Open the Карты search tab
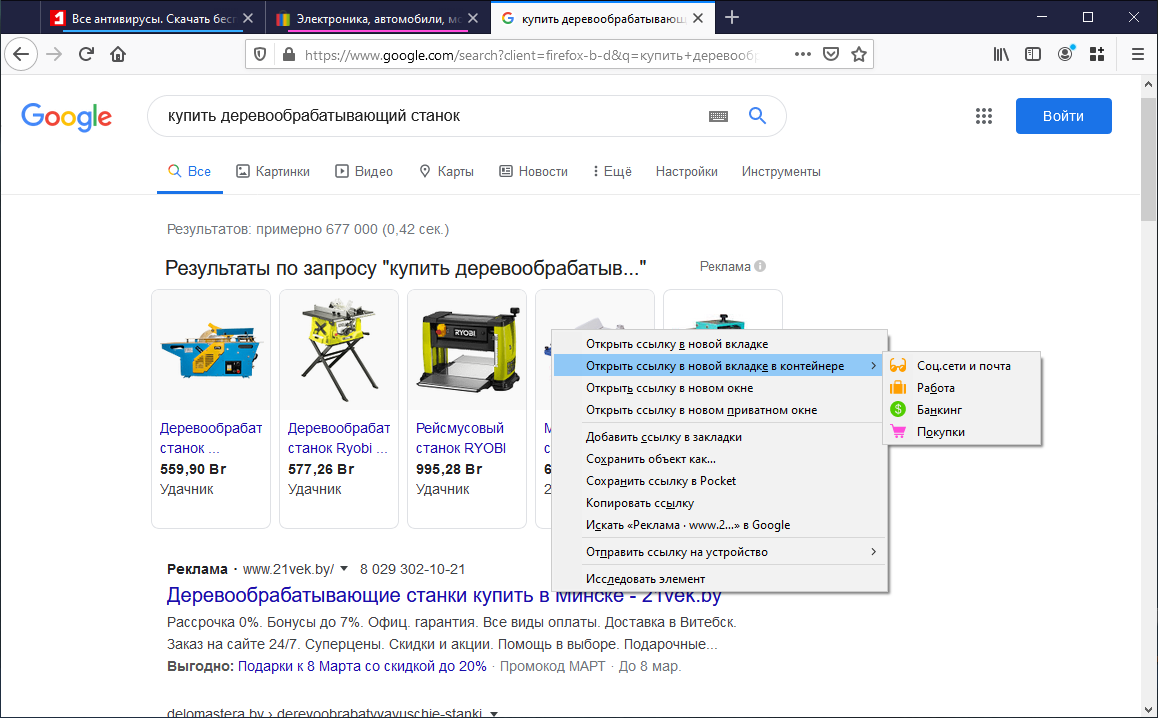Image resolution: width=1158 pixels, height=718 pixels. pos(446,171)
